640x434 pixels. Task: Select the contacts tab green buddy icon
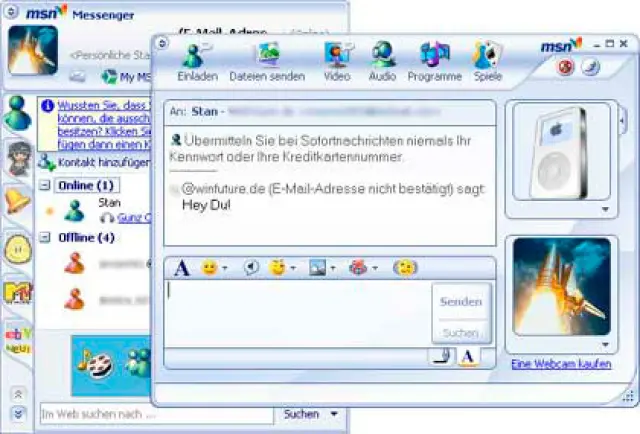pos(18,113)
